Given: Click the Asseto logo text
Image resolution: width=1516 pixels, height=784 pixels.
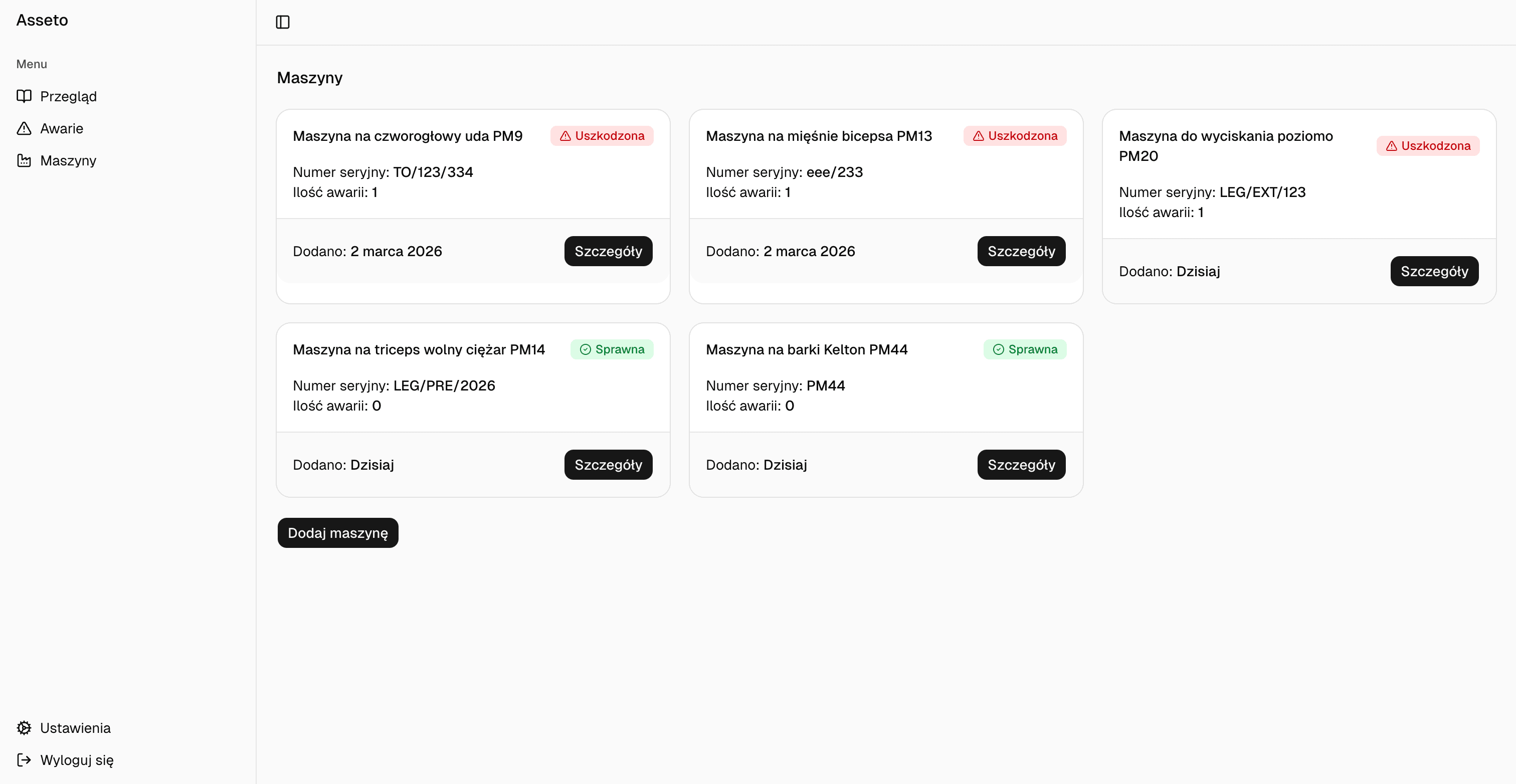Looking at the screenshot, I should point(43,20).
